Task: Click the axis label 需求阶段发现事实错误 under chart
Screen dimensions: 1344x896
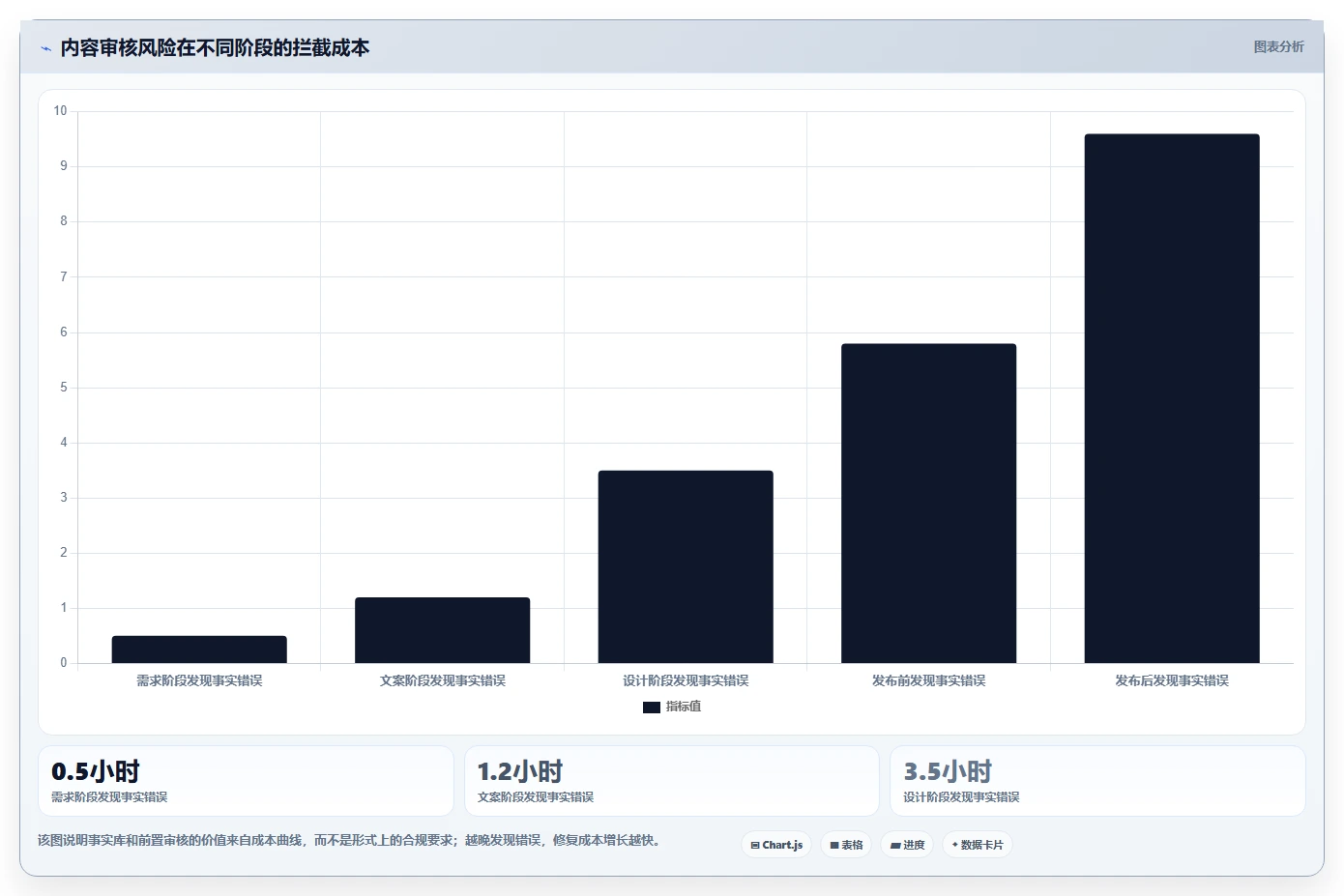Action: pyautogui.click(x=199, y=680)
